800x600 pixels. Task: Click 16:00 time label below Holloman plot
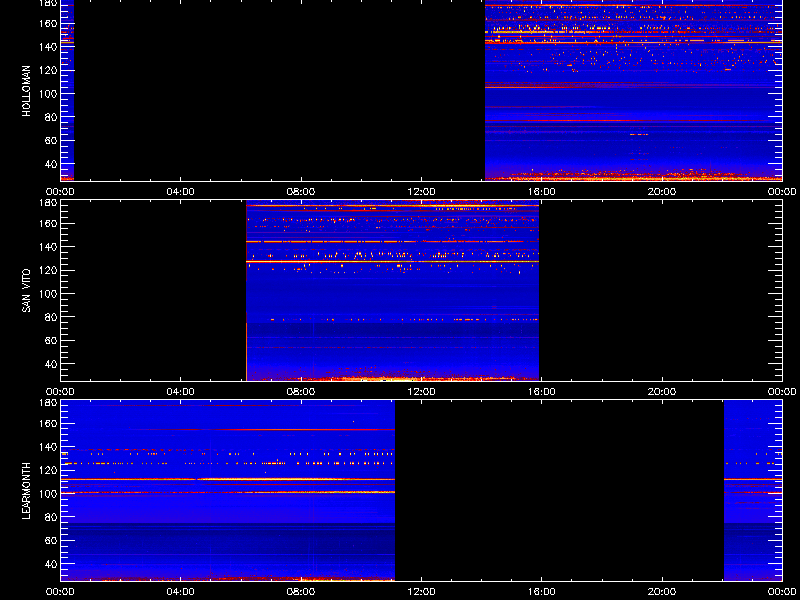[x=541, y=192]
